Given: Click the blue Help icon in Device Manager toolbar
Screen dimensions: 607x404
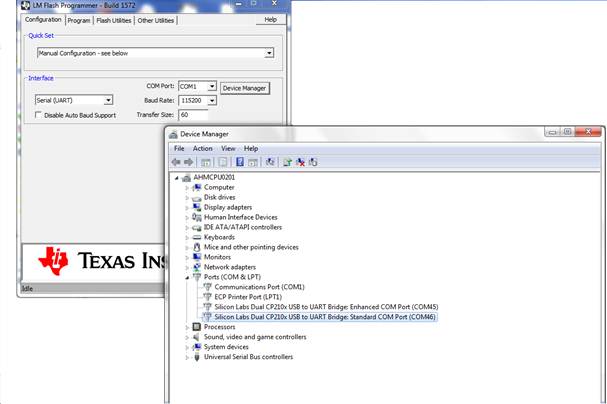Looking at the screenshot, I should click(x=240, y=162).
